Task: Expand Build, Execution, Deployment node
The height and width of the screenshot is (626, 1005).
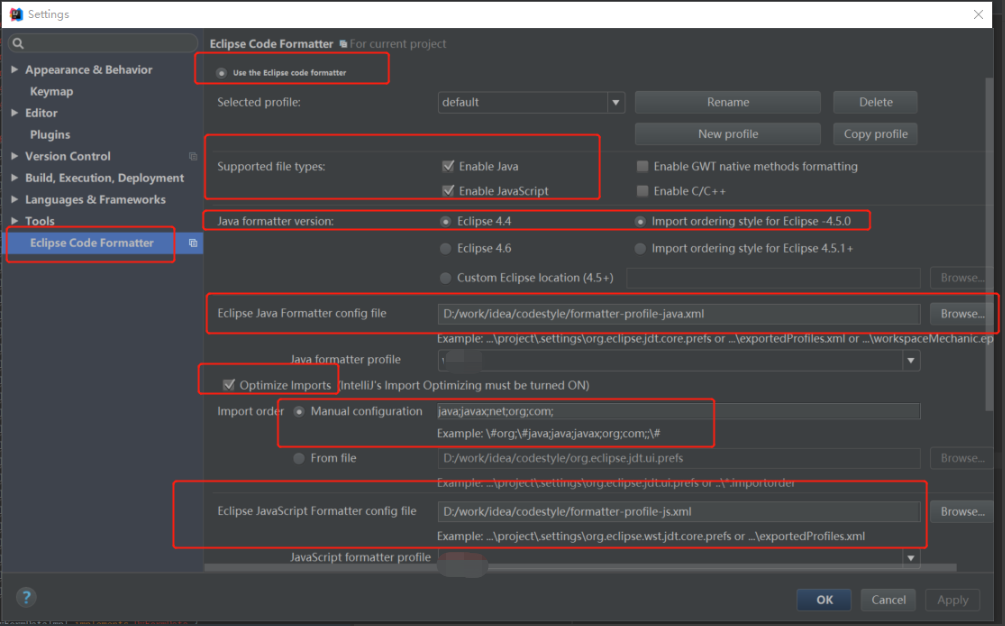Action: (x=14, y=177)
